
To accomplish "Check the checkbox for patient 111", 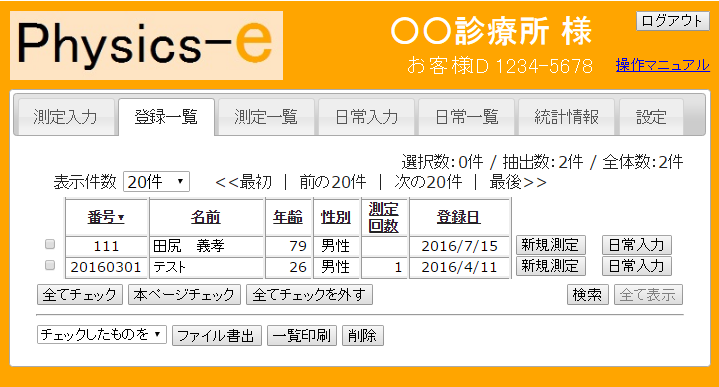I will (x=50, y=244).
